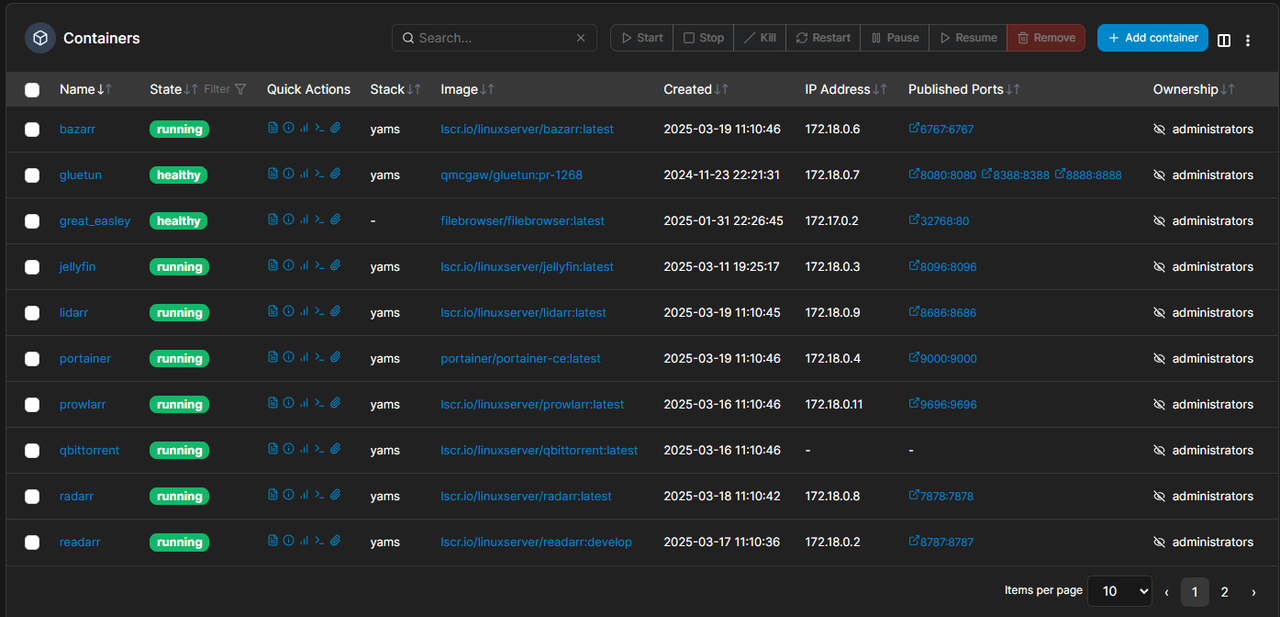The image size is (1280, 617).
Task: Click the Kill button
Action: point(760,38)
